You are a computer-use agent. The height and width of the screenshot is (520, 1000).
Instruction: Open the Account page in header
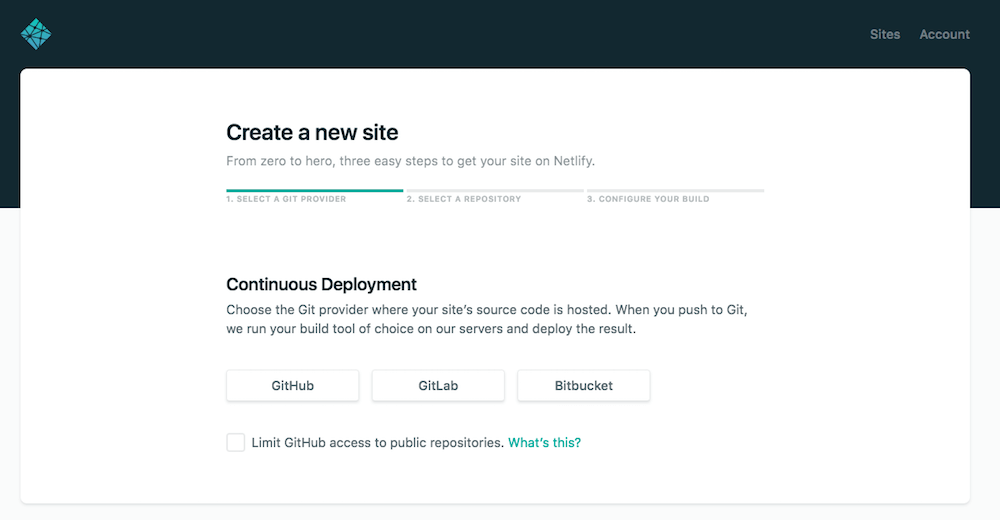pyautogui.click(x=944, y=34)
